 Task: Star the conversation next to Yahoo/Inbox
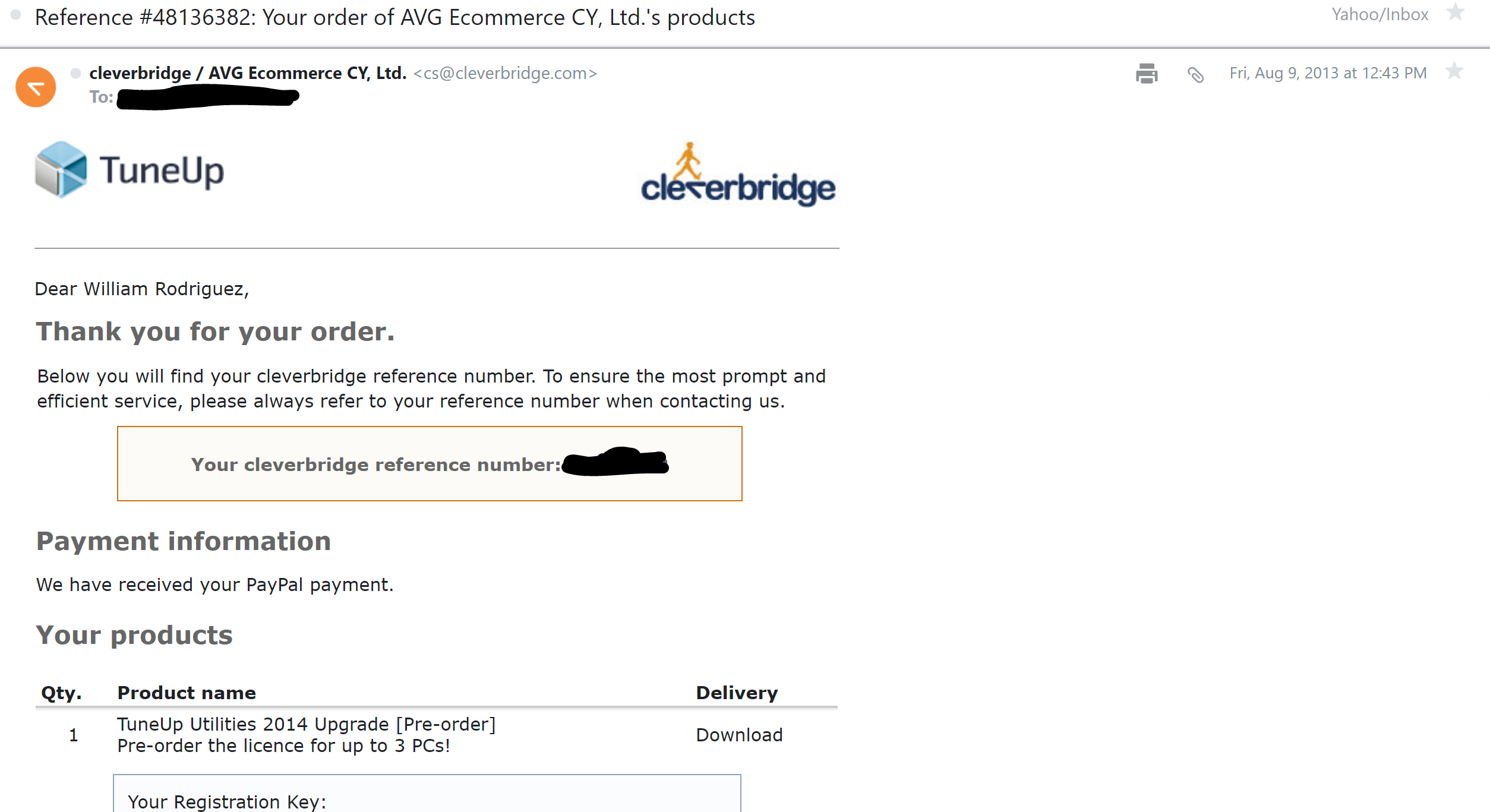(1456, 12)
